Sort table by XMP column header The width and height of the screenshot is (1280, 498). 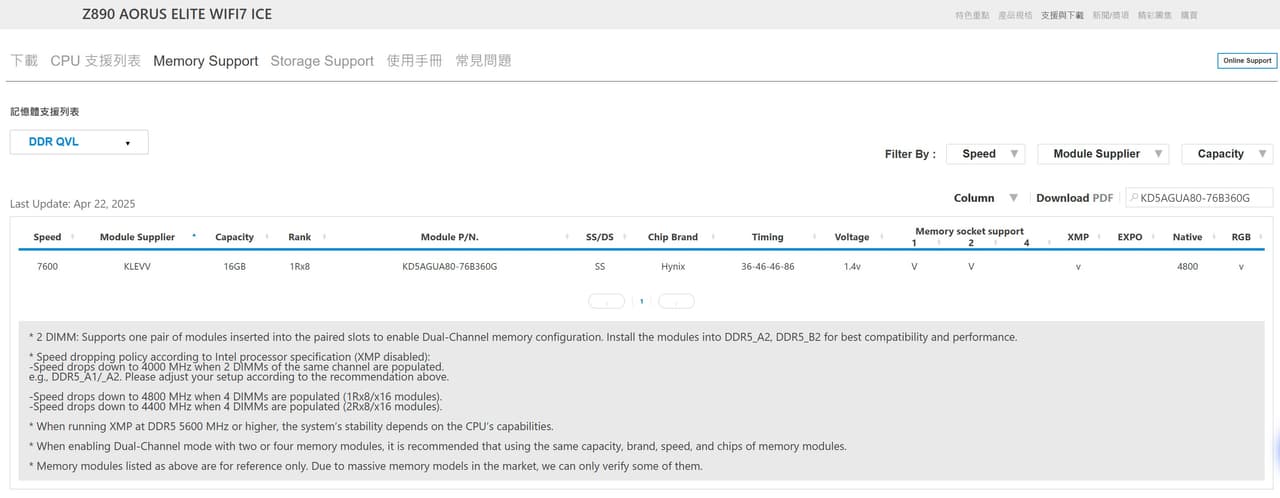[1078, 237]
